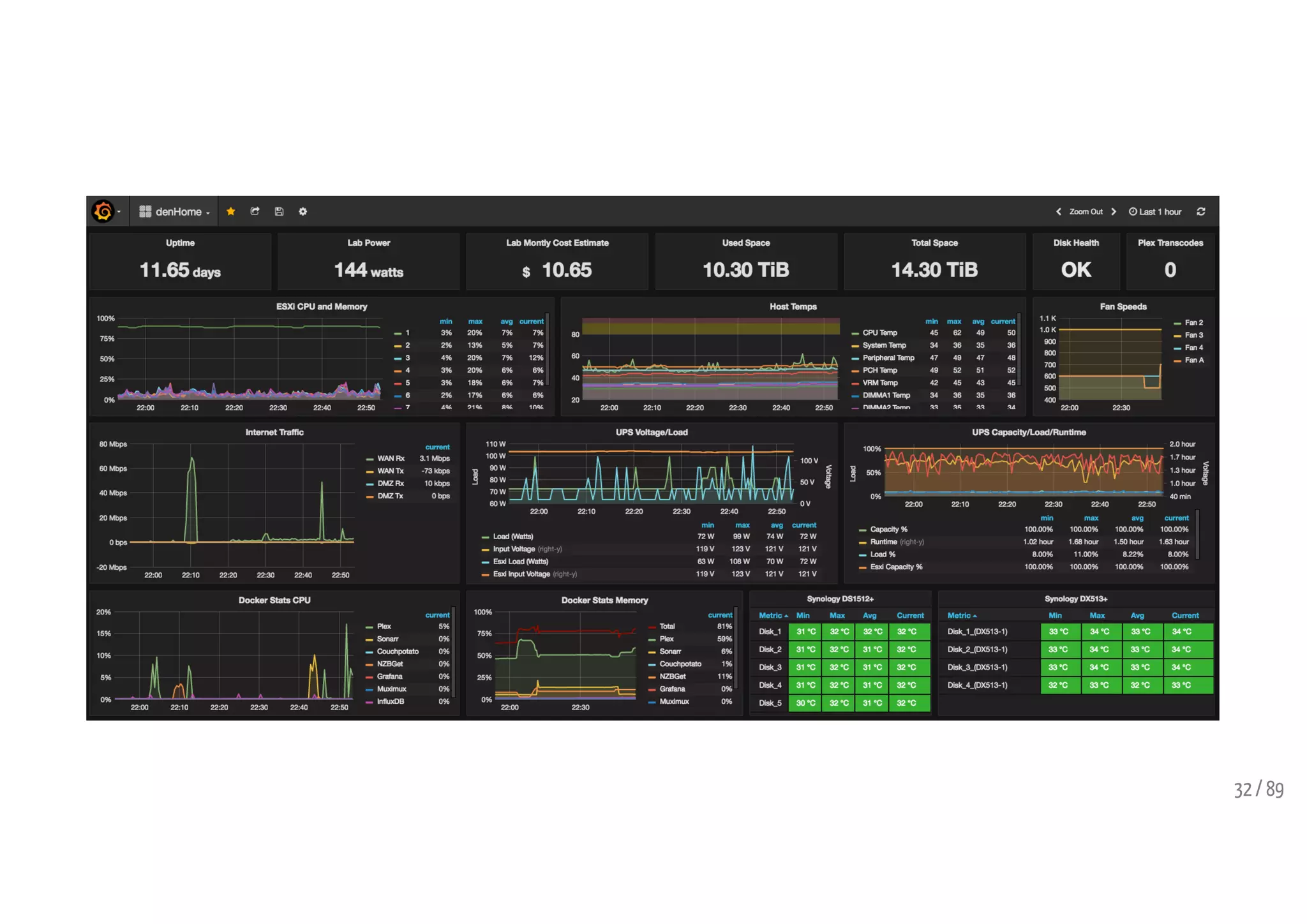This screenshot has width=1307, height=924.
Task: Toggle Fan A series in Fan Speeds legend
Action: [x=1194, y=360]
